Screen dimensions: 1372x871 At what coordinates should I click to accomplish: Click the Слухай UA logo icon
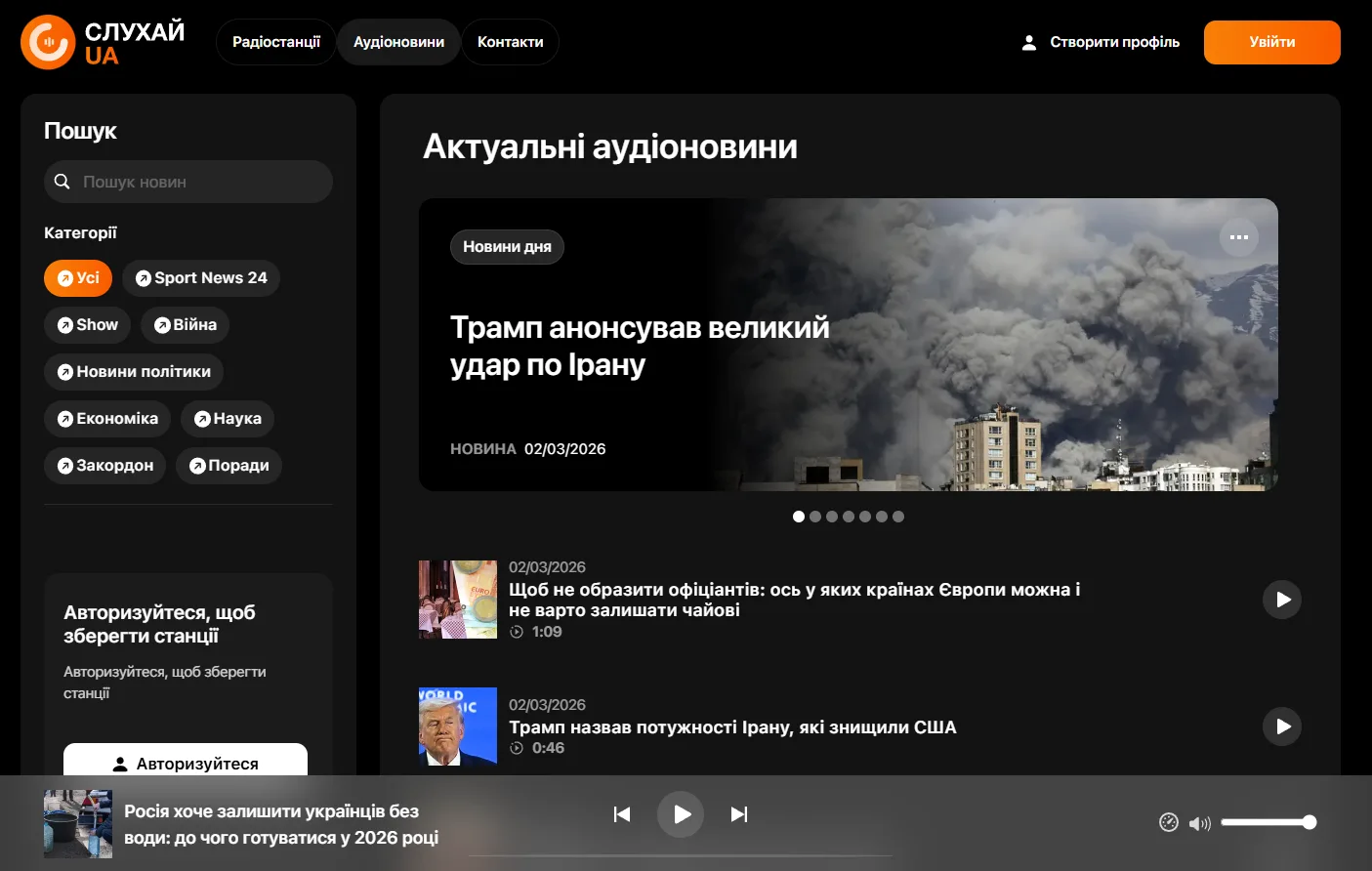click(x=48, y=42)
